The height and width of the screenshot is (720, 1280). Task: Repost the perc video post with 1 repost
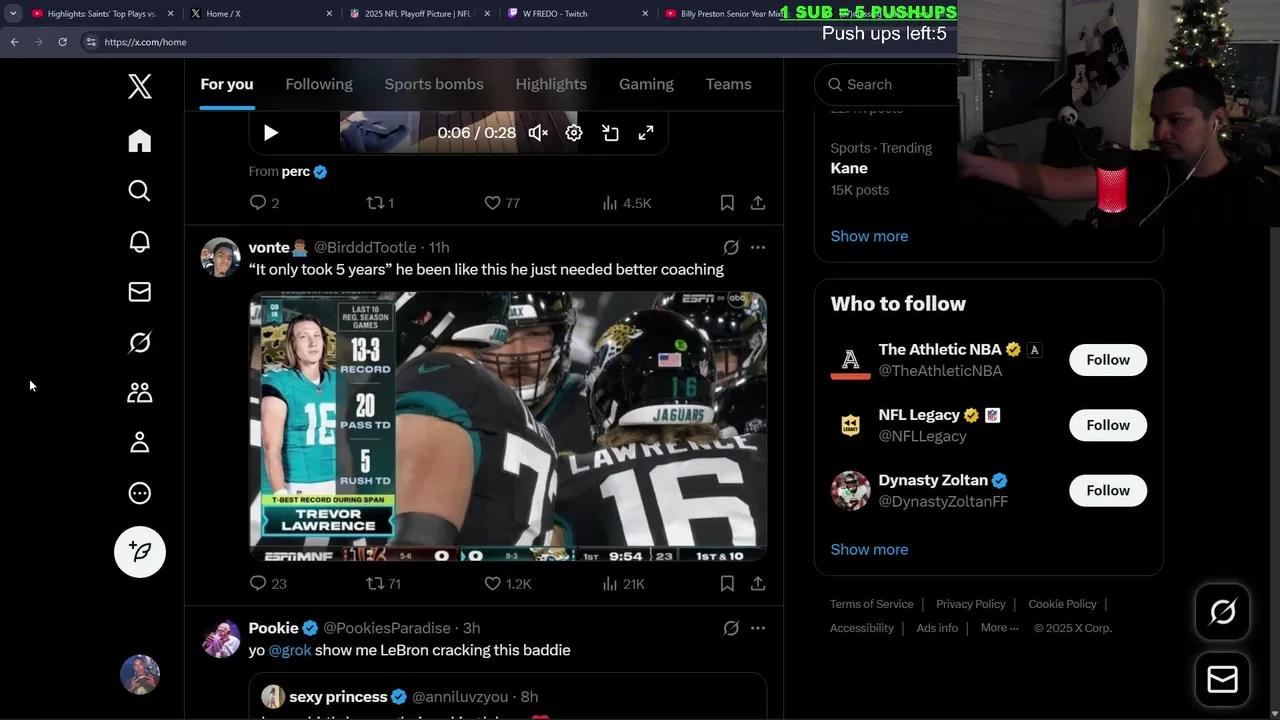point(380,203)
